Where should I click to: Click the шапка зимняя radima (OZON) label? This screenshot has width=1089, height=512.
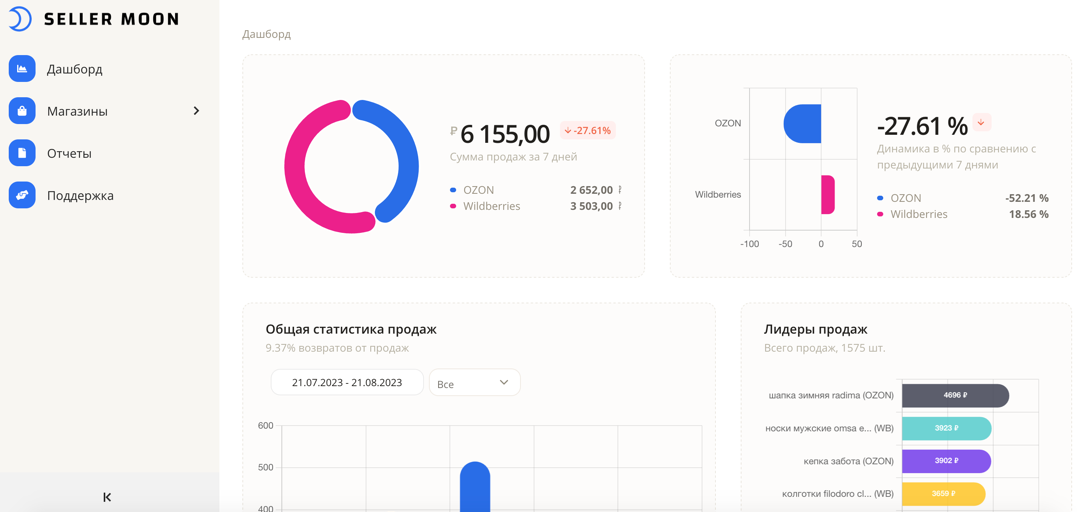pos(832,395)
